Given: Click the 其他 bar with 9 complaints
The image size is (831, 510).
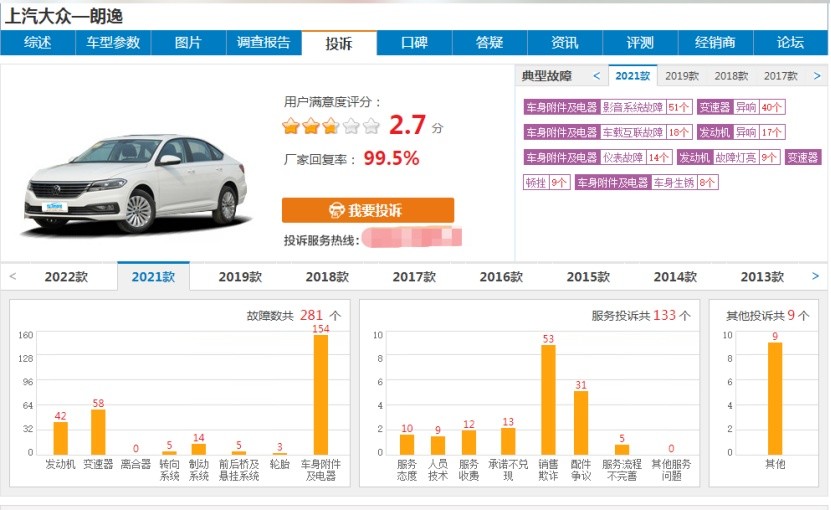Looking at the screenshot, I should pyautogui.click(x=775, y=399).
